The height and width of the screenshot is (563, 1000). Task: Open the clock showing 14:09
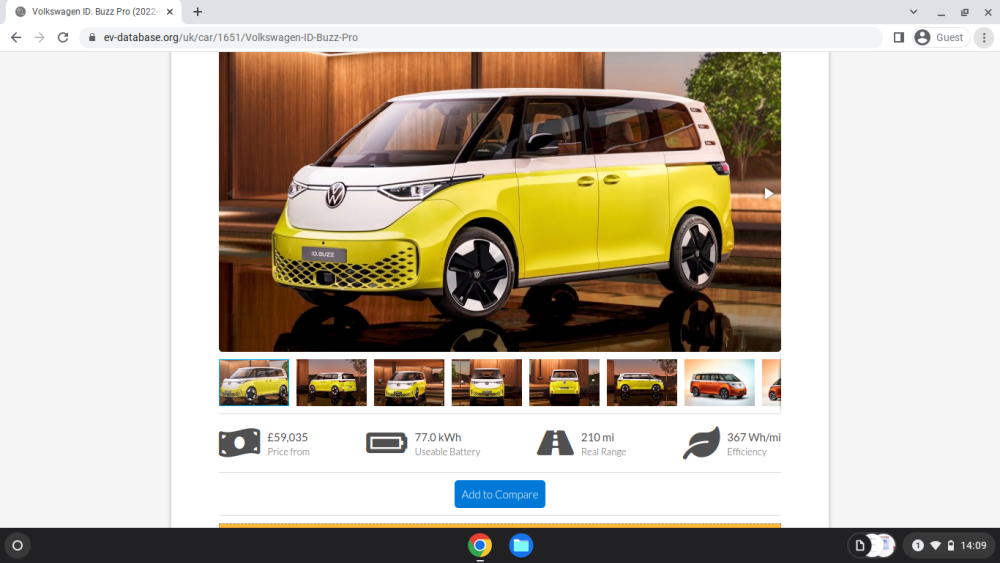[x=973, y=545]
